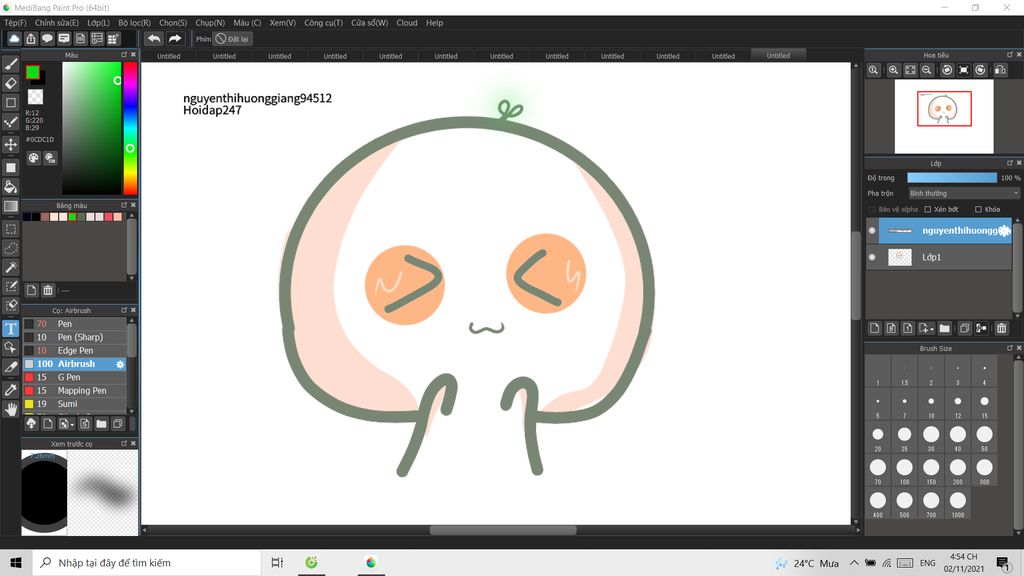This screenshot has width=1024, height=576.
Task: Open the Bộ lọc(R) menu
Action: pos(135,23)
